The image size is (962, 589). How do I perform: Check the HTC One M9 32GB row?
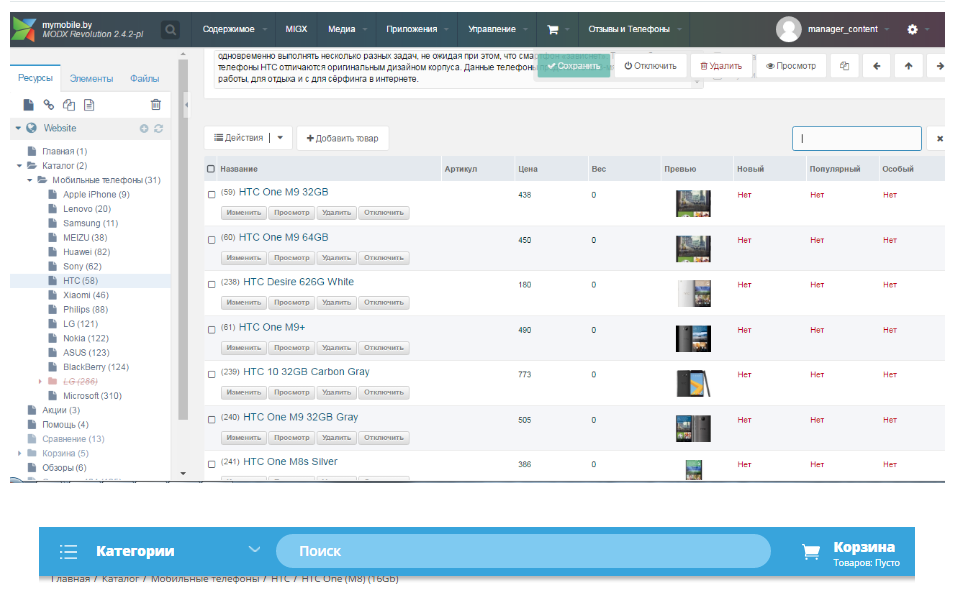(x=212, y=194)
